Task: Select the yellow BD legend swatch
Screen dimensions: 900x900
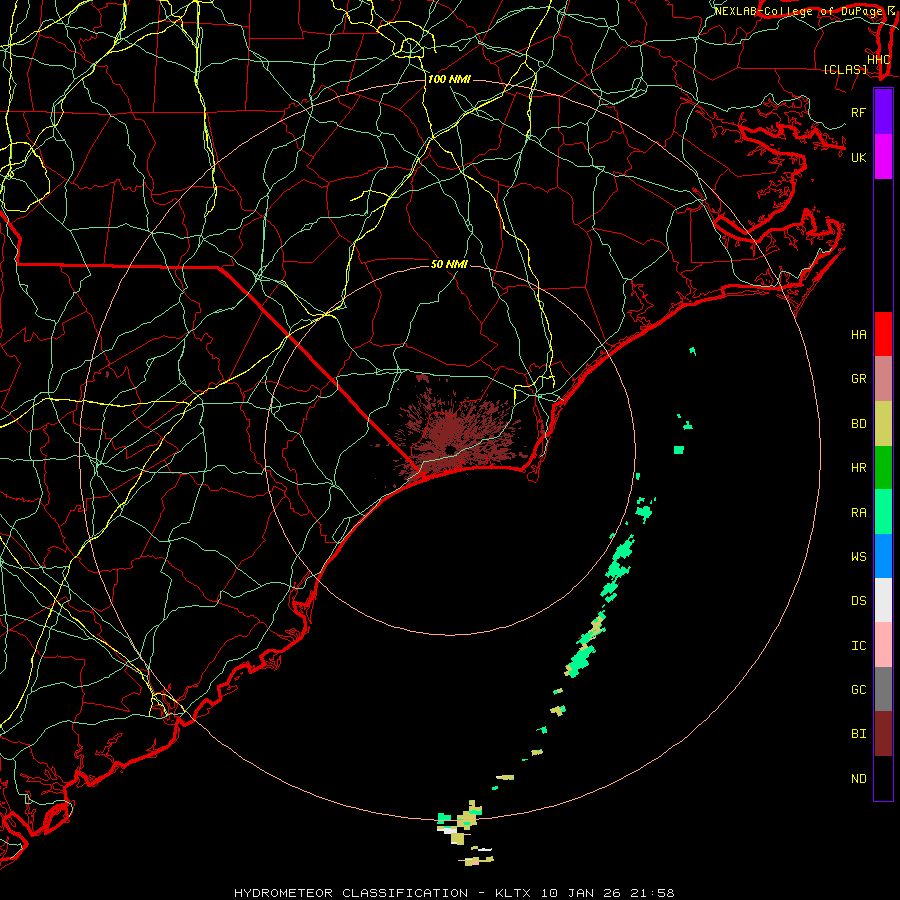Action: (883, 424)
